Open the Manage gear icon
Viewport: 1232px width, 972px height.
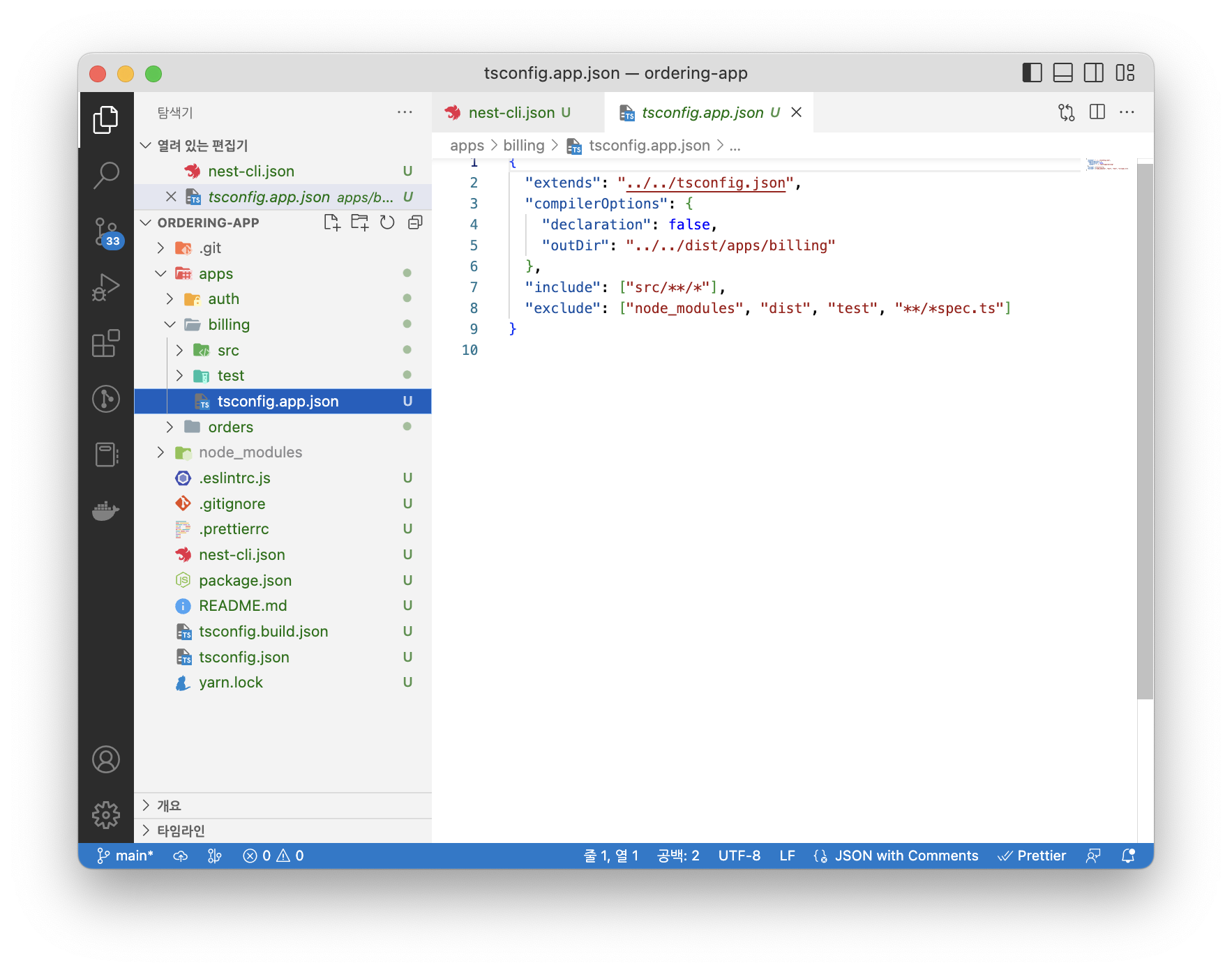coord(106,814)
